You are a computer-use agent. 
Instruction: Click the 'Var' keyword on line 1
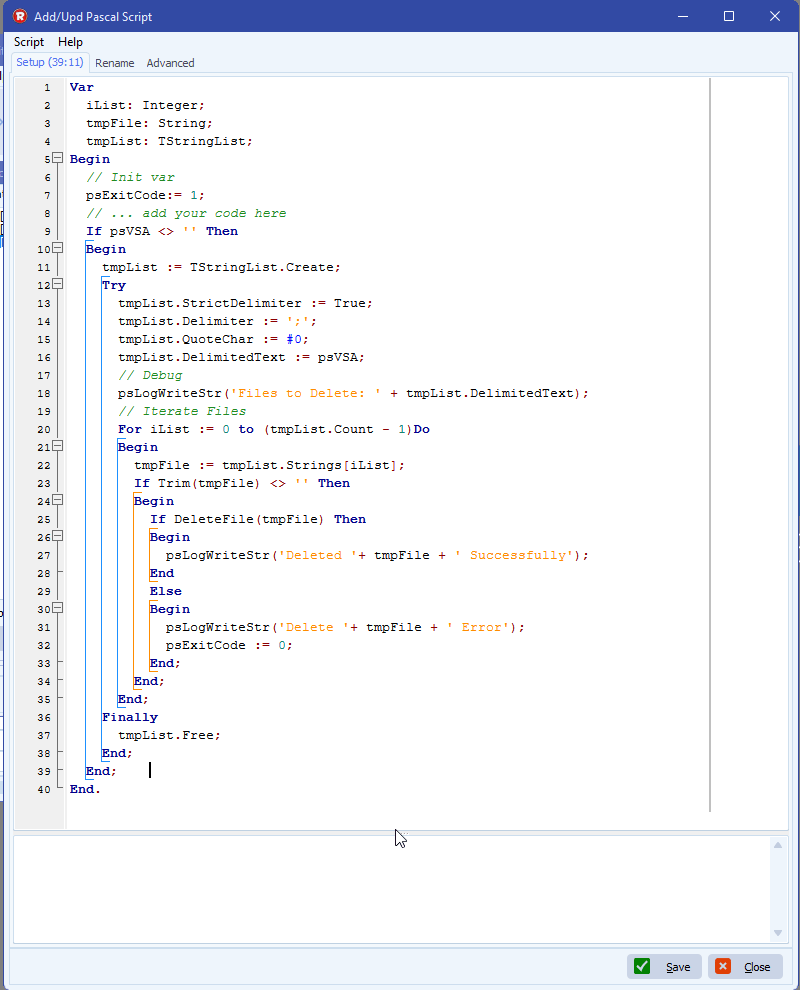point(81,87)
